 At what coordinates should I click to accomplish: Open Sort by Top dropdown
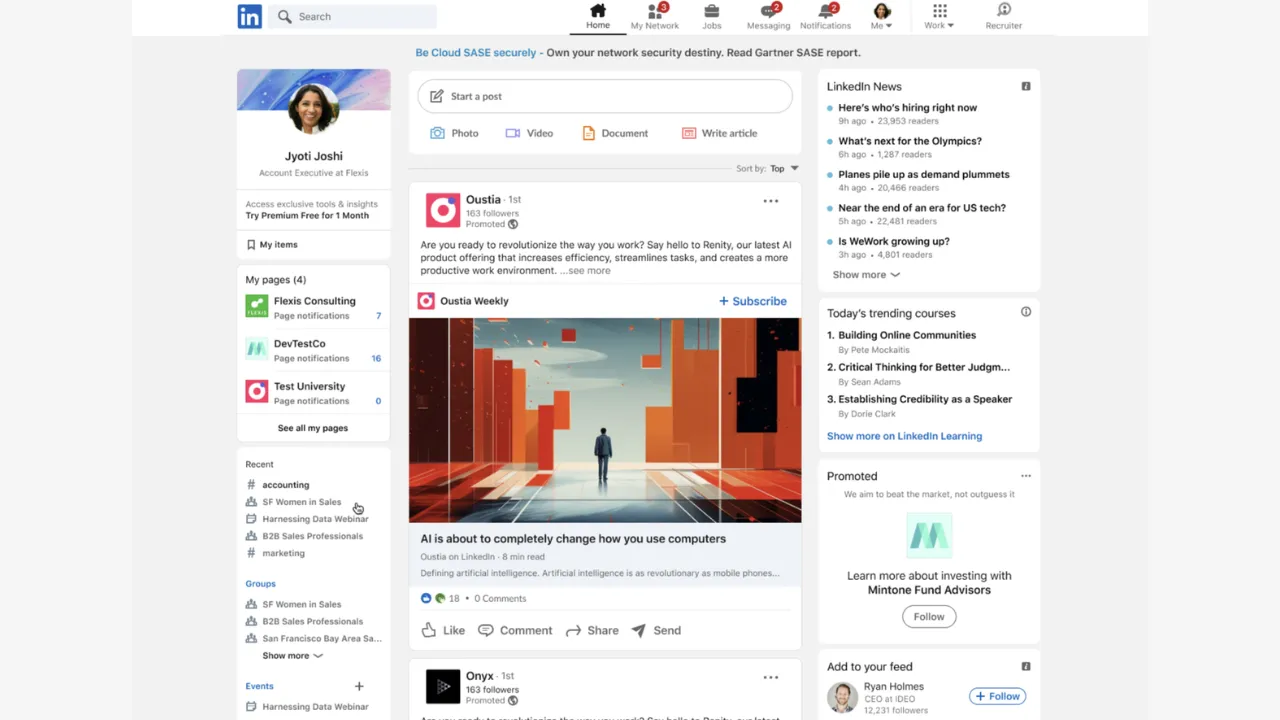pos(785,168)
